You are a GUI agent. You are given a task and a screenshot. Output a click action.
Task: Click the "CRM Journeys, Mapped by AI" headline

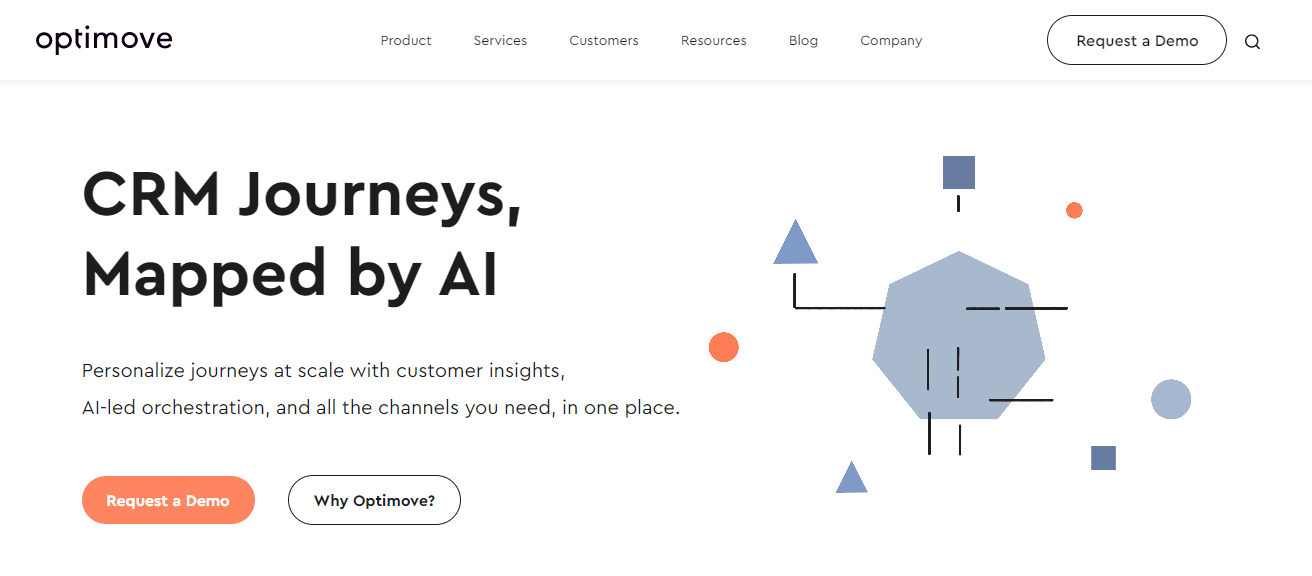(301, 233)
